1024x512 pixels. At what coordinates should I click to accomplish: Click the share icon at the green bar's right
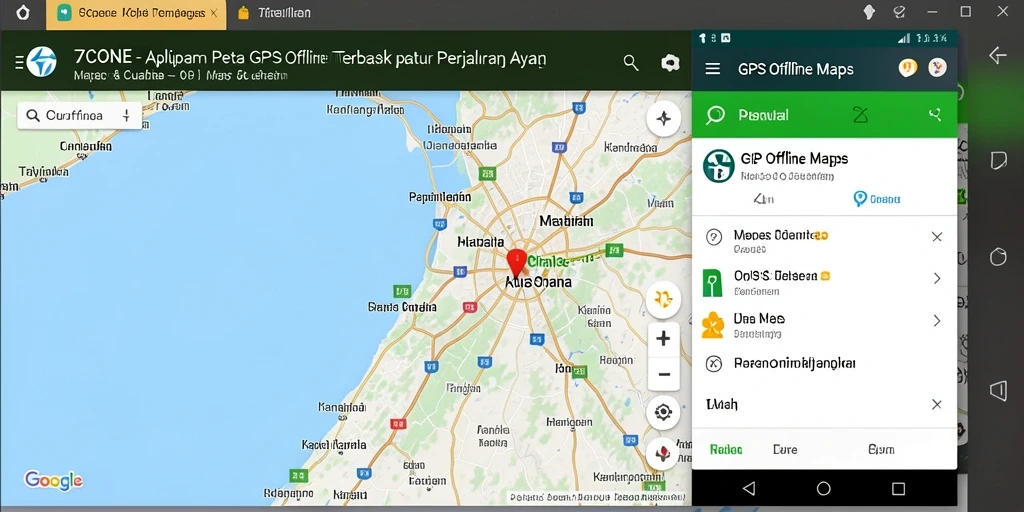[935, 116]
